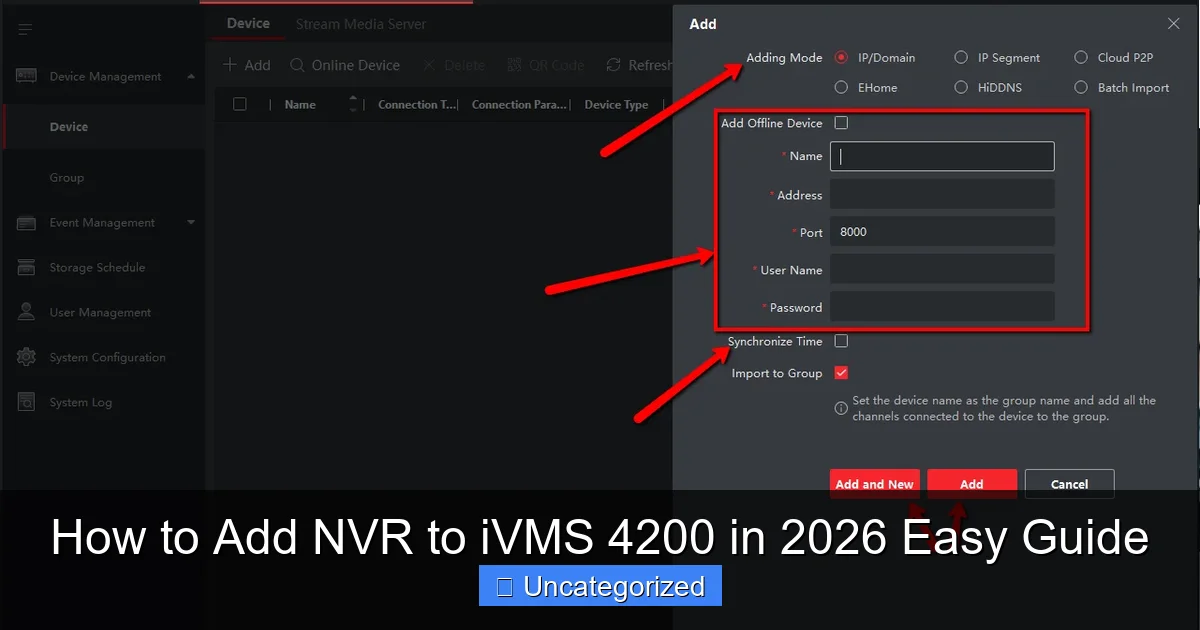The width and height of the screenshot is (1200, 630).
Task: Open the Event Management panel
Action: click(x=102, y=222)
